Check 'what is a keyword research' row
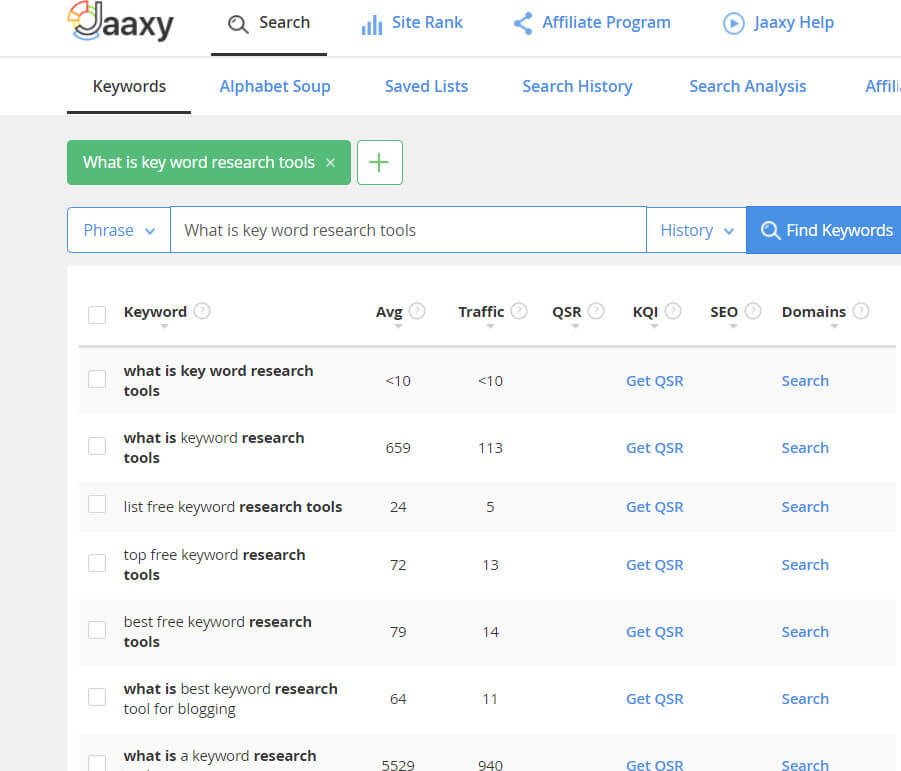This screenshot has height=771, width=901. 97,763
